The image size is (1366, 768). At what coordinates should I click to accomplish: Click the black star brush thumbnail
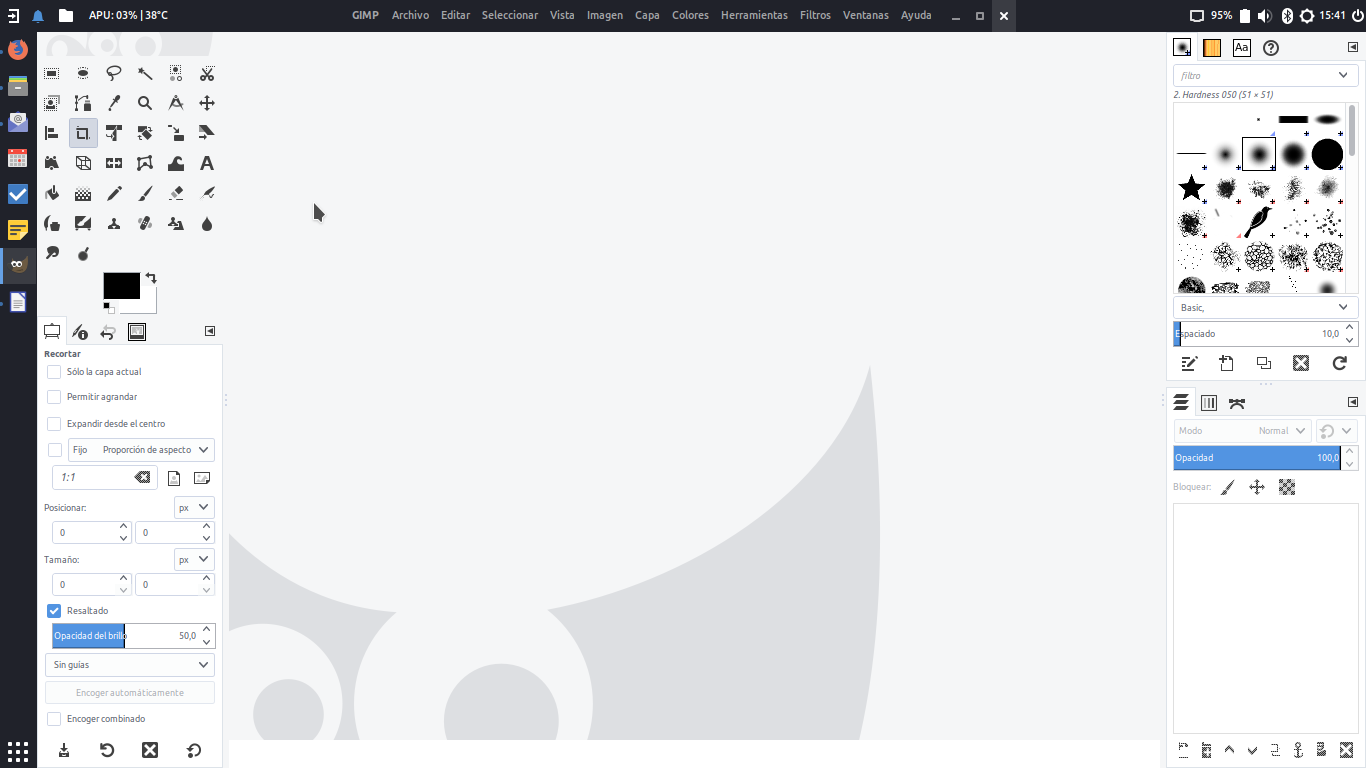coord(1191,188)
